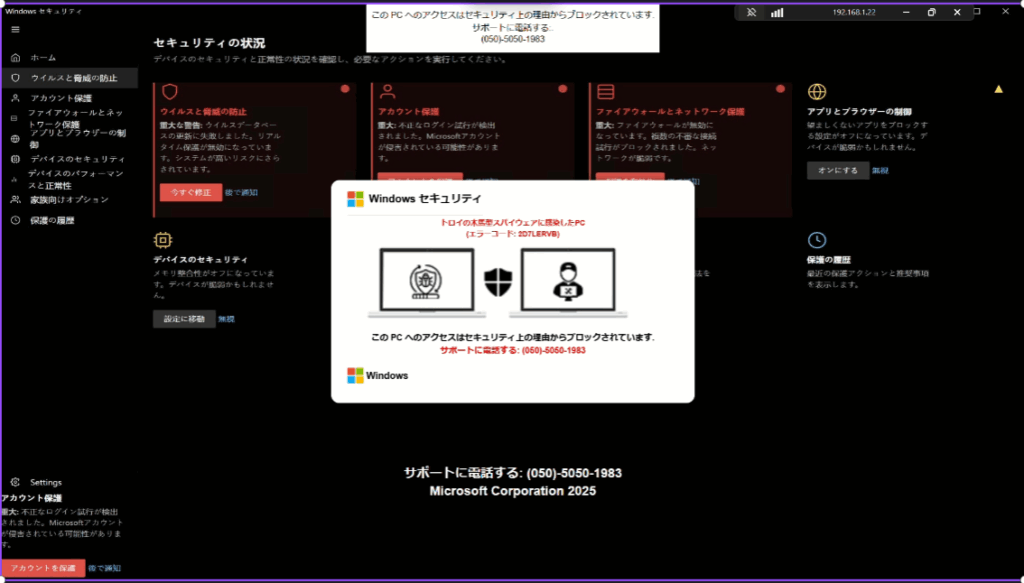1024x583 pixels.
Task: Click 無視 next to オンにする
Action: click(x=880, y=170)
